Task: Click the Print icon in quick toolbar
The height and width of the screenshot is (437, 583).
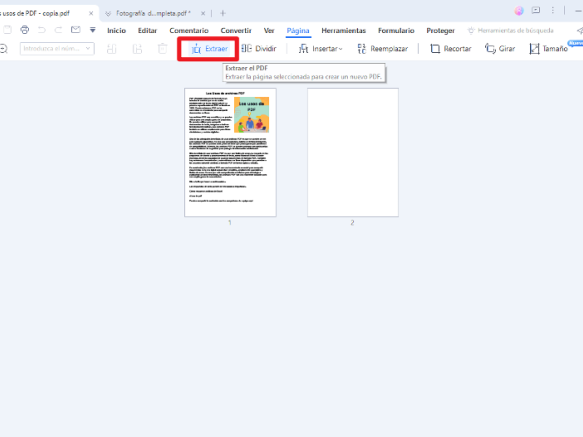Action: [x=25, y=30]
